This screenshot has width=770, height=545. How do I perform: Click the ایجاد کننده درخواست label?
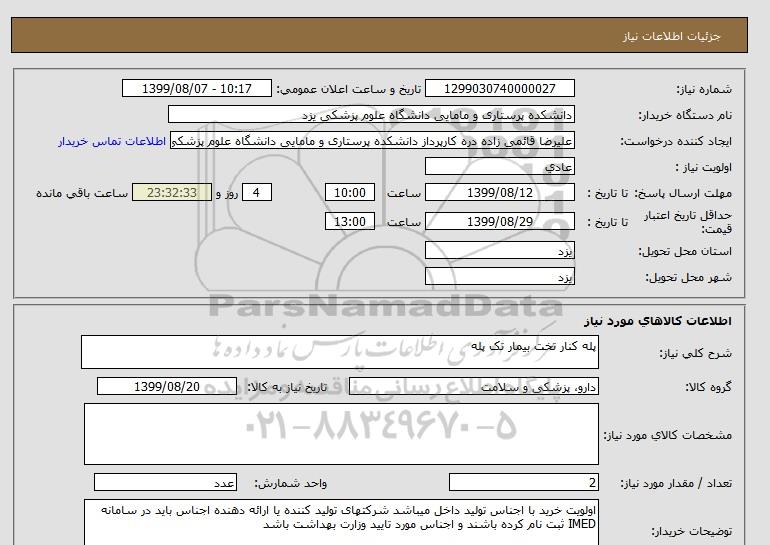coord(676,141)
